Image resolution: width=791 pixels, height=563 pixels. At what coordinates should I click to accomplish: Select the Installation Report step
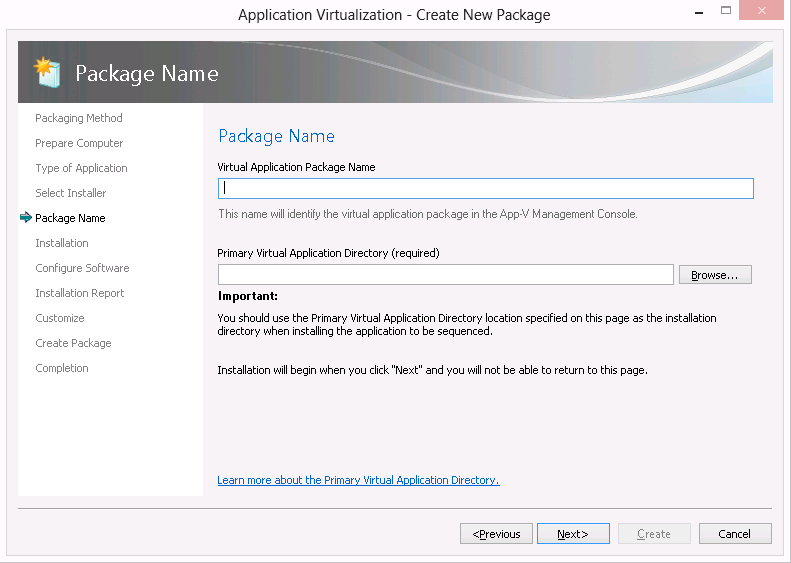(x=80, y=293)
